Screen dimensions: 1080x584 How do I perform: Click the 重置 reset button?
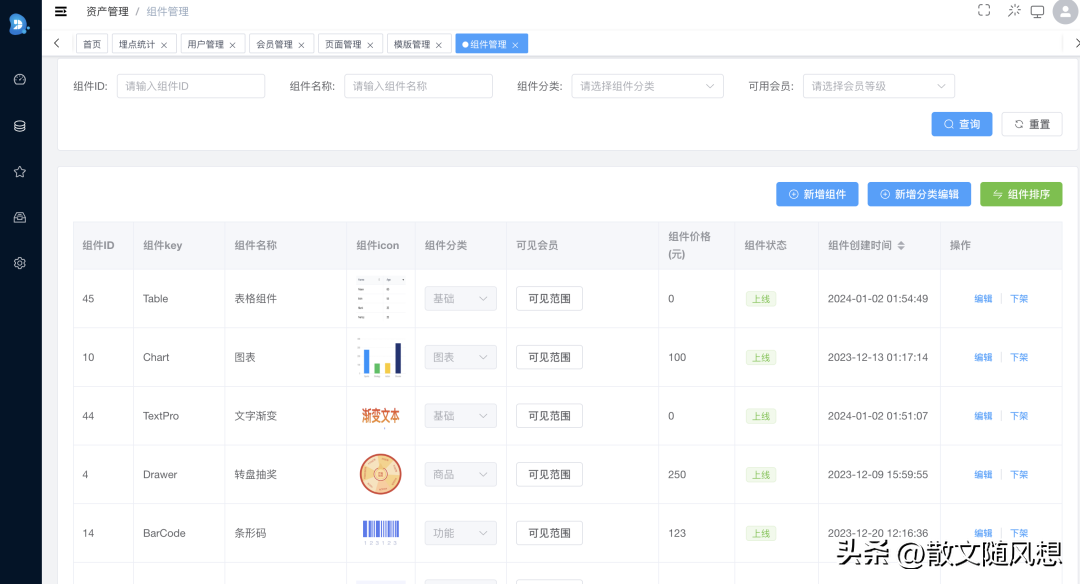(1032, 124)
